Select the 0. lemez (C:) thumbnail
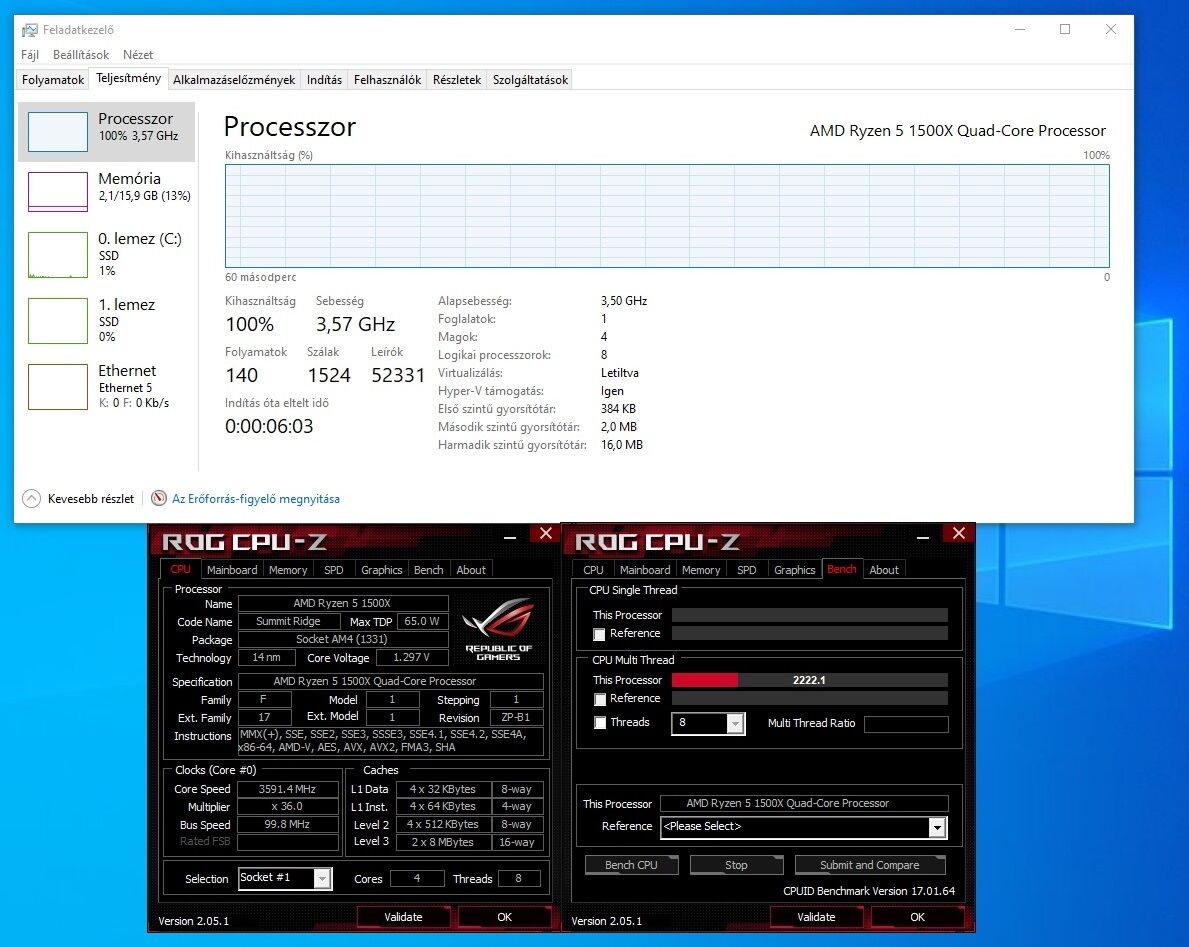Screen dimensions: 1189x947 tap(58, 256)
